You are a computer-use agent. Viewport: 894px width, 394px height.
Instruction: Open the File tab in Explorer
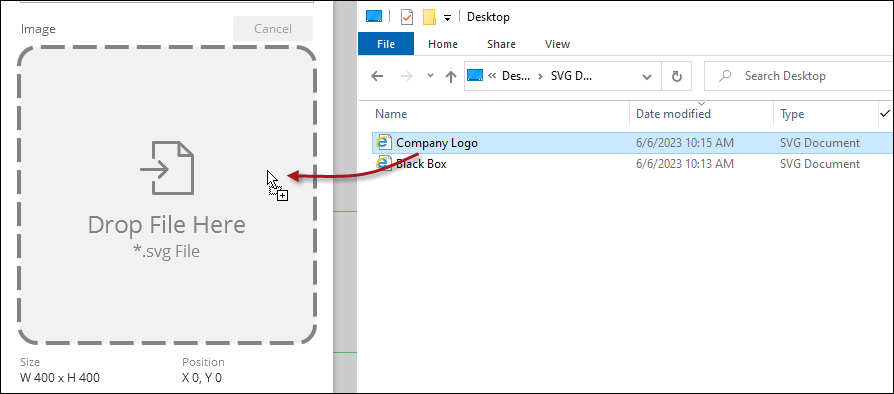click(x=386, y=44)
